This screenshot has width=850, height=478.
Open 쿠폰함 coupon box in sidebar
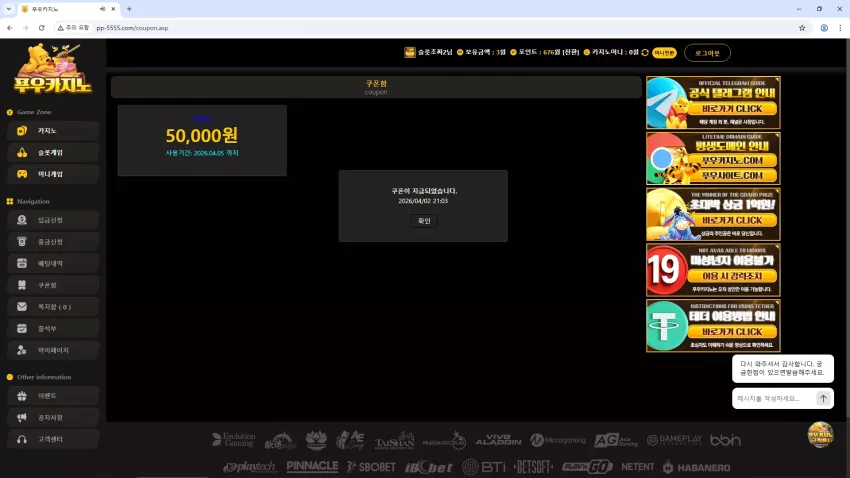coord(53,285)
